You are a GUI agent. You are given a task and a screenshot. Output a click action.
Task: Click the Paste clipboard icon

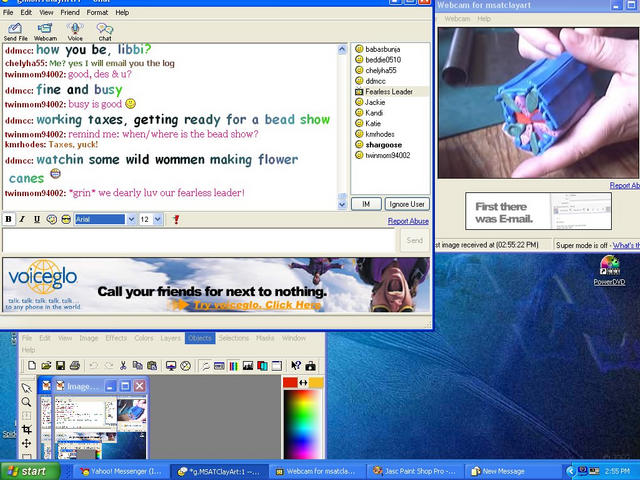click(152, 366)
